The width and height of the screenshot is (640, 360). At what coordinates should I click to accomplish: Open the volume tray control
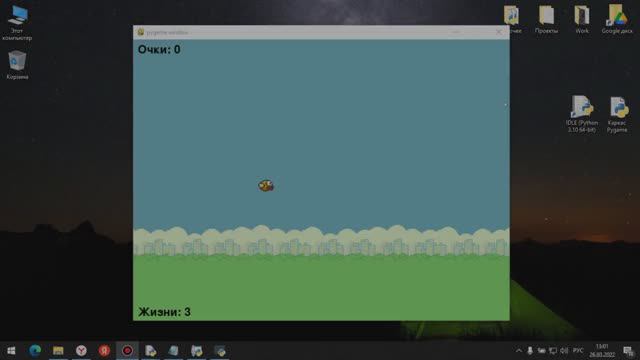(564, 351)
